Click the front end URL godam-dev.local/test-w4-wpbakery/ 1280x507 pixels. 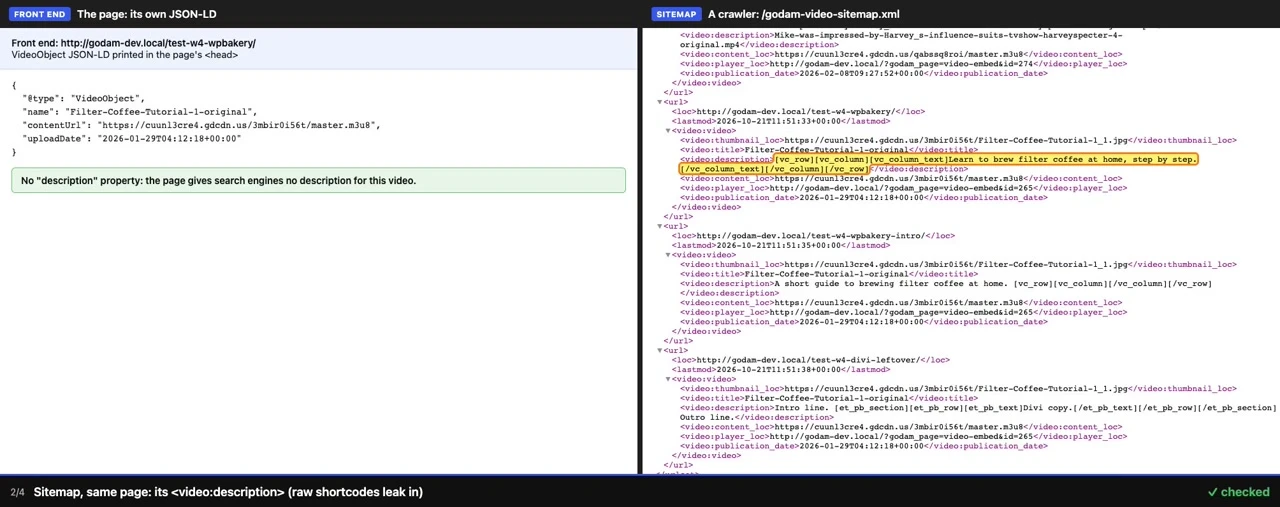[158, 43]
